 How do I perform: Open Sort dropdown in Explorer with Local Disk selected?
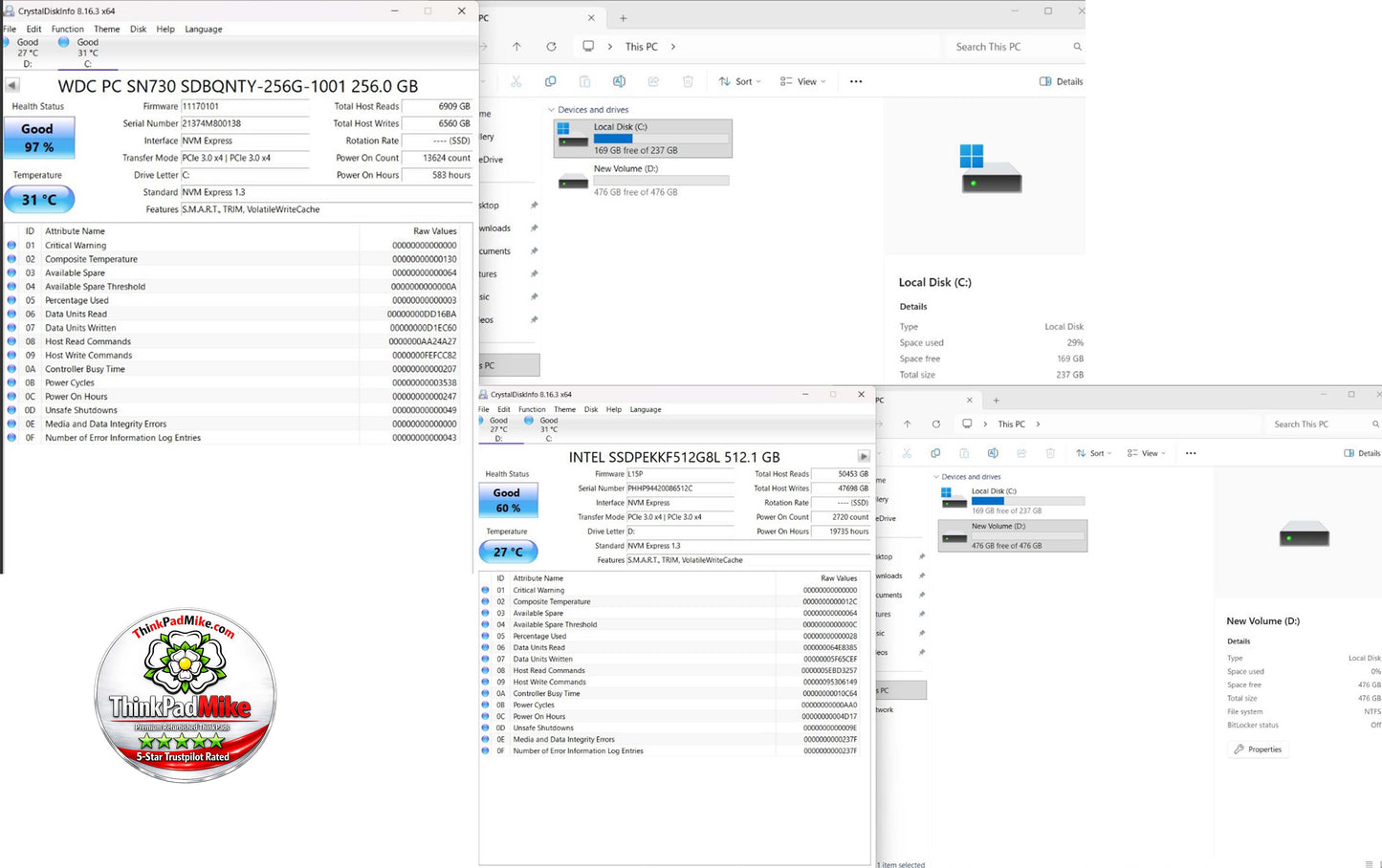740,81
